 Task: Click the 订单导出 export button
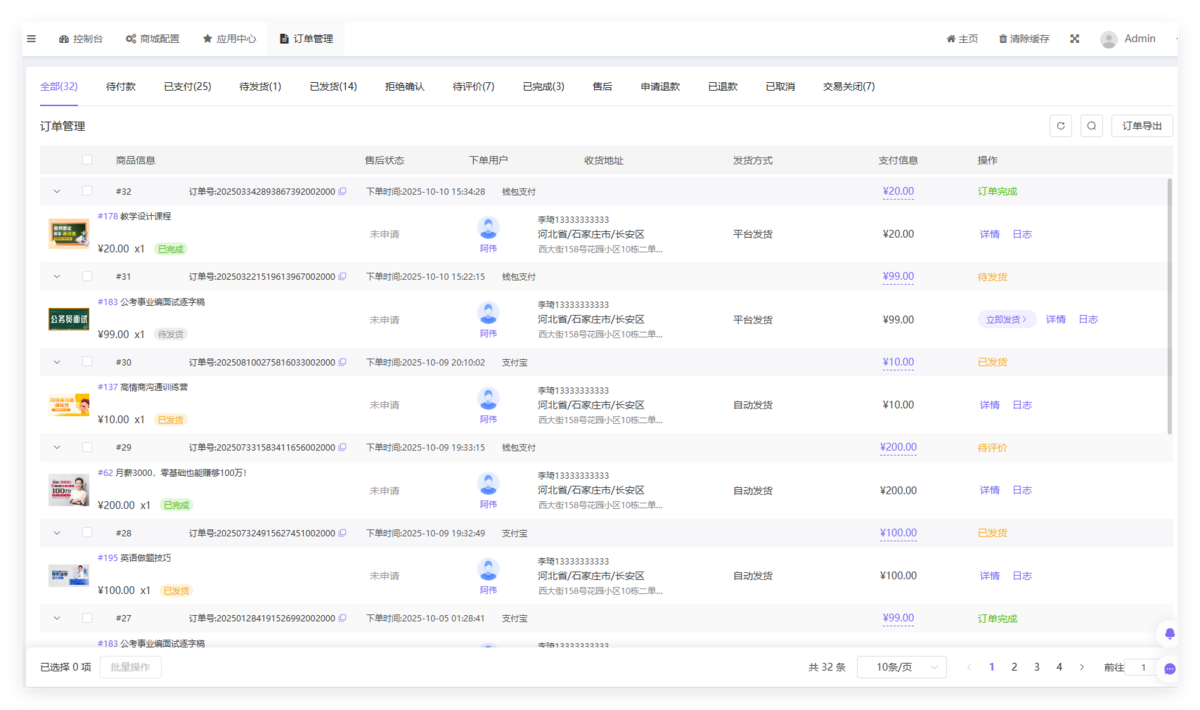(x=1142, y=126)
